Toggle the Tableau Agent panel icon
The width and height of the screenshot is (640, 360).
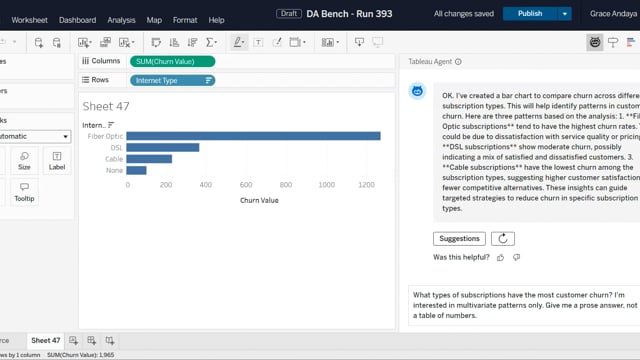(x=595, y=42)
